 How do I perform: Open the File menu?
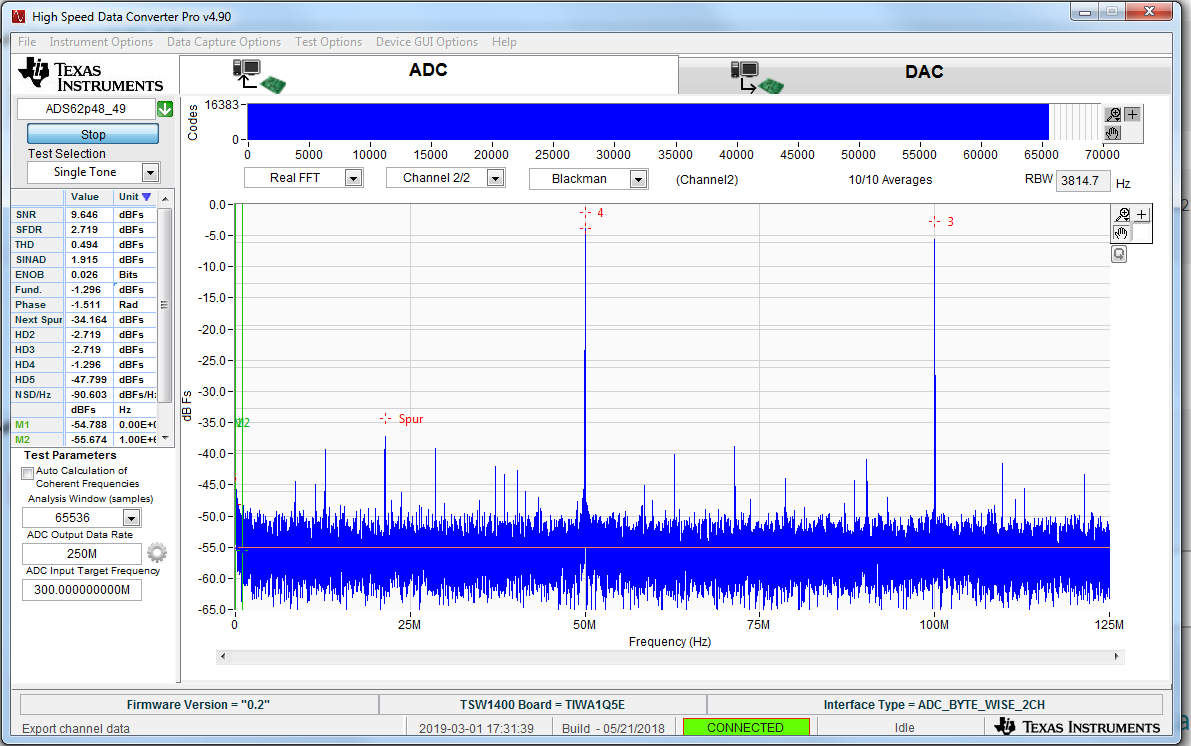[27, 42]
